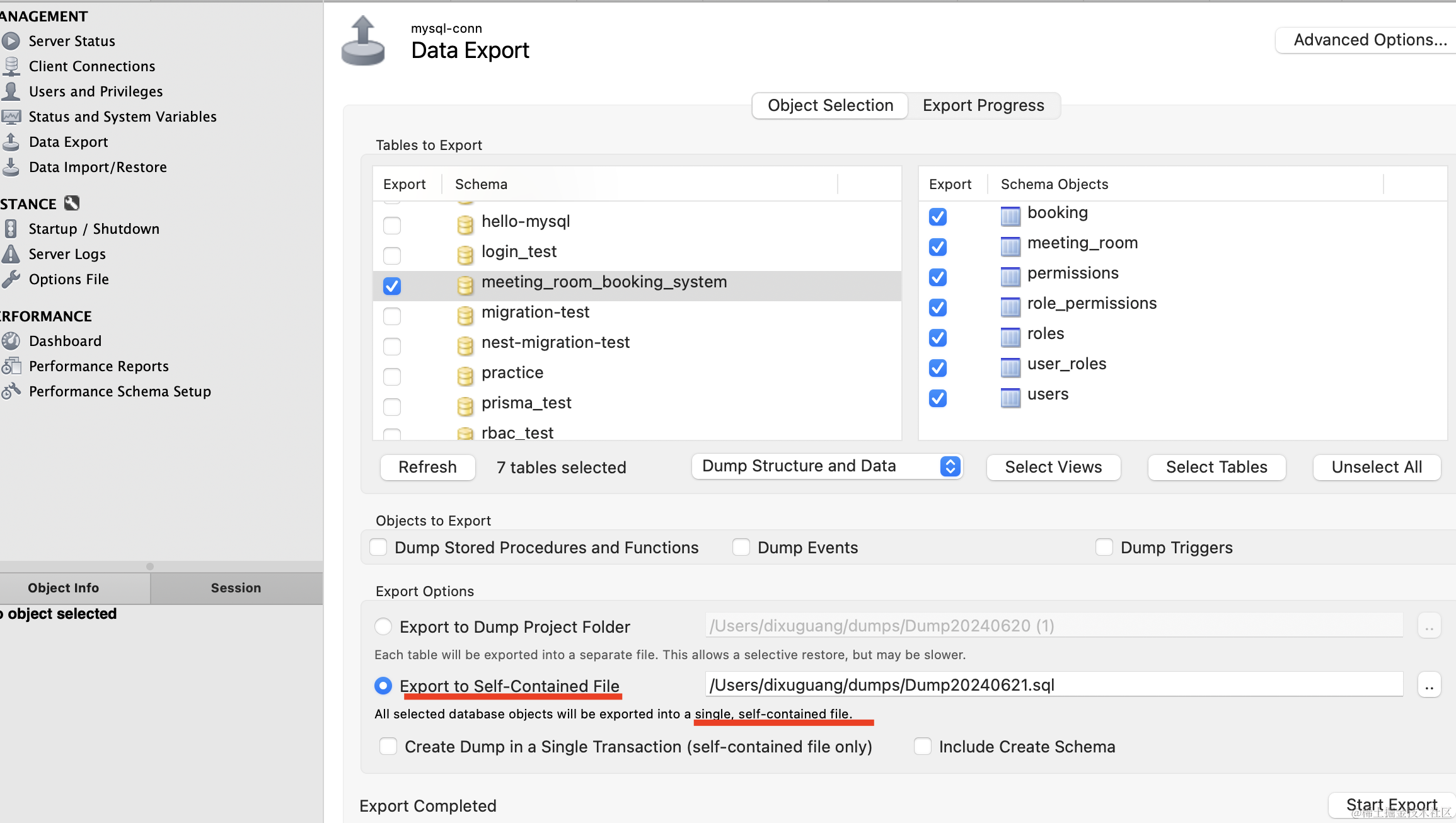Viewport: 1456px width, 823px height.
Task: Enable the Dump Triggers checkbox
Action: [1104, 547]
